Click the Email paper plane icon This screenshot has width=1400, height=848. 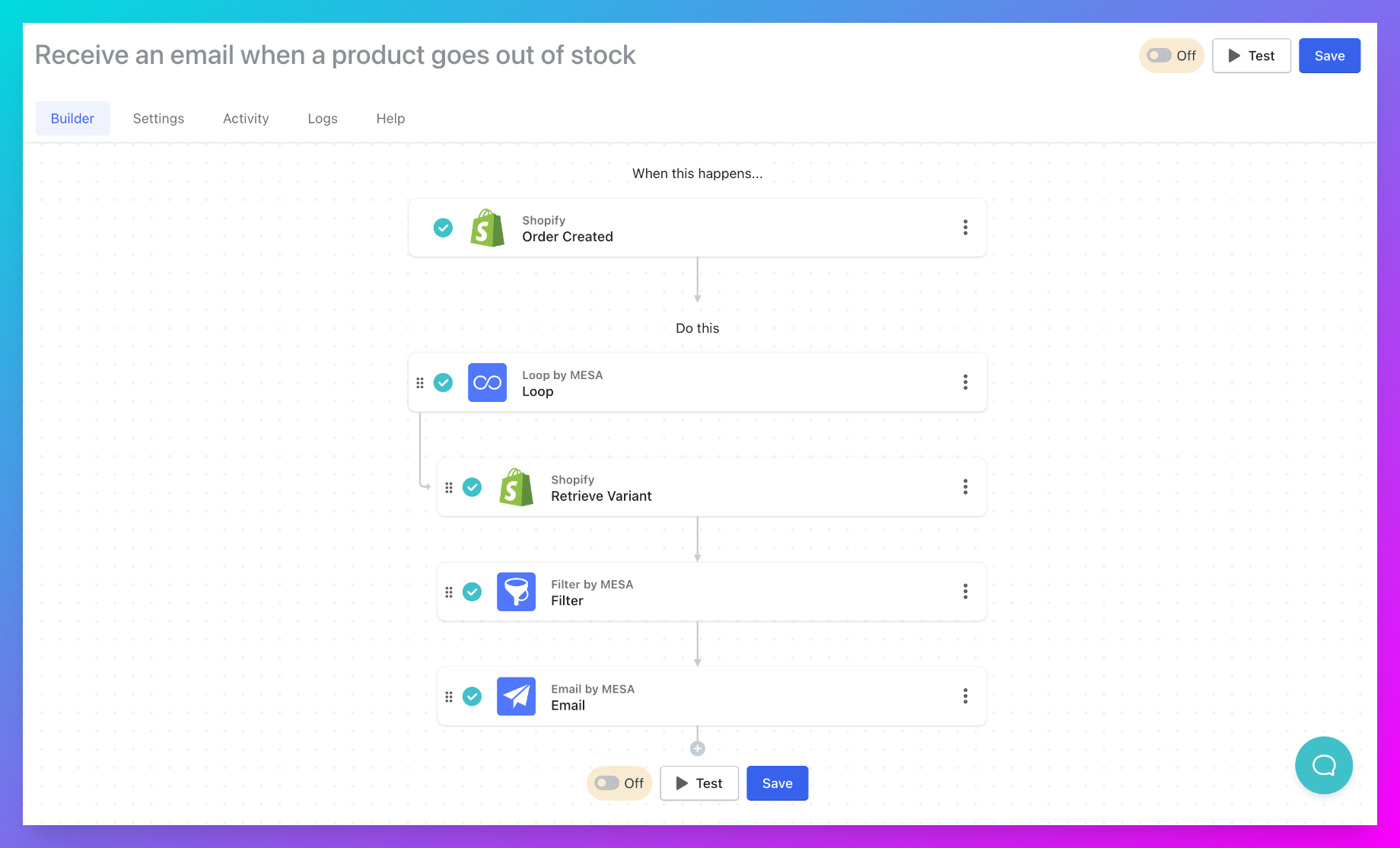[516, 696]
